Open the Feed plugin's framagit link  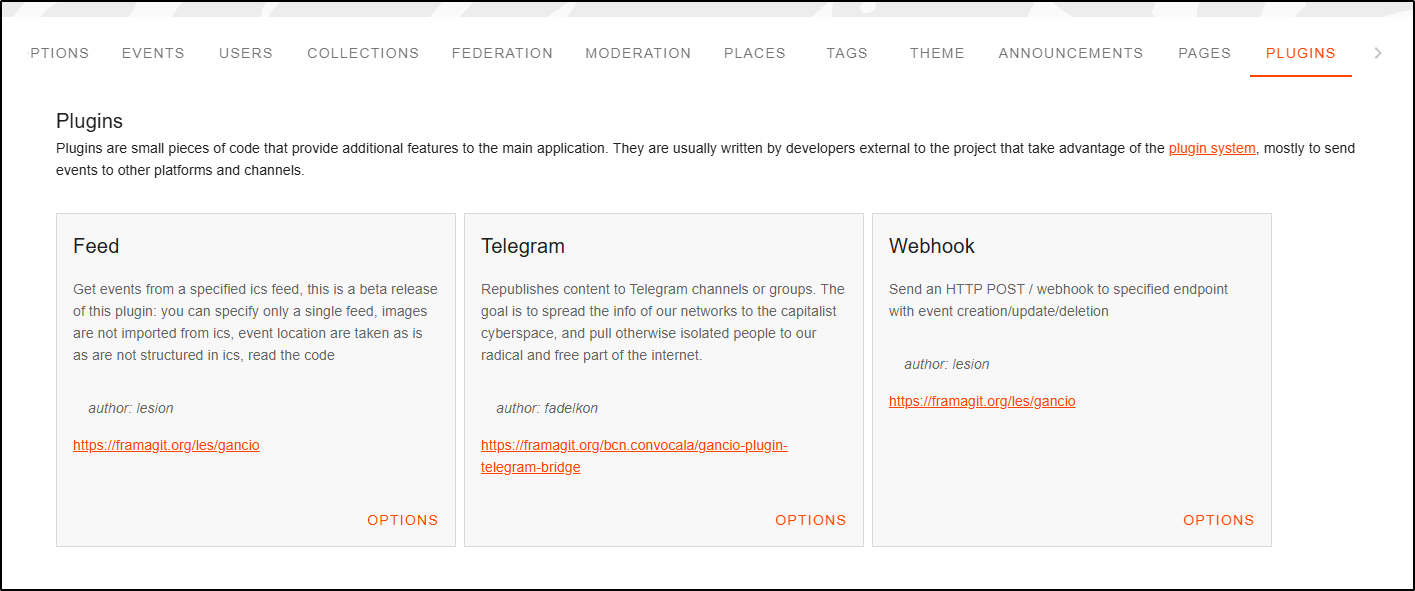pyautogui.click(x=166, y=445)
